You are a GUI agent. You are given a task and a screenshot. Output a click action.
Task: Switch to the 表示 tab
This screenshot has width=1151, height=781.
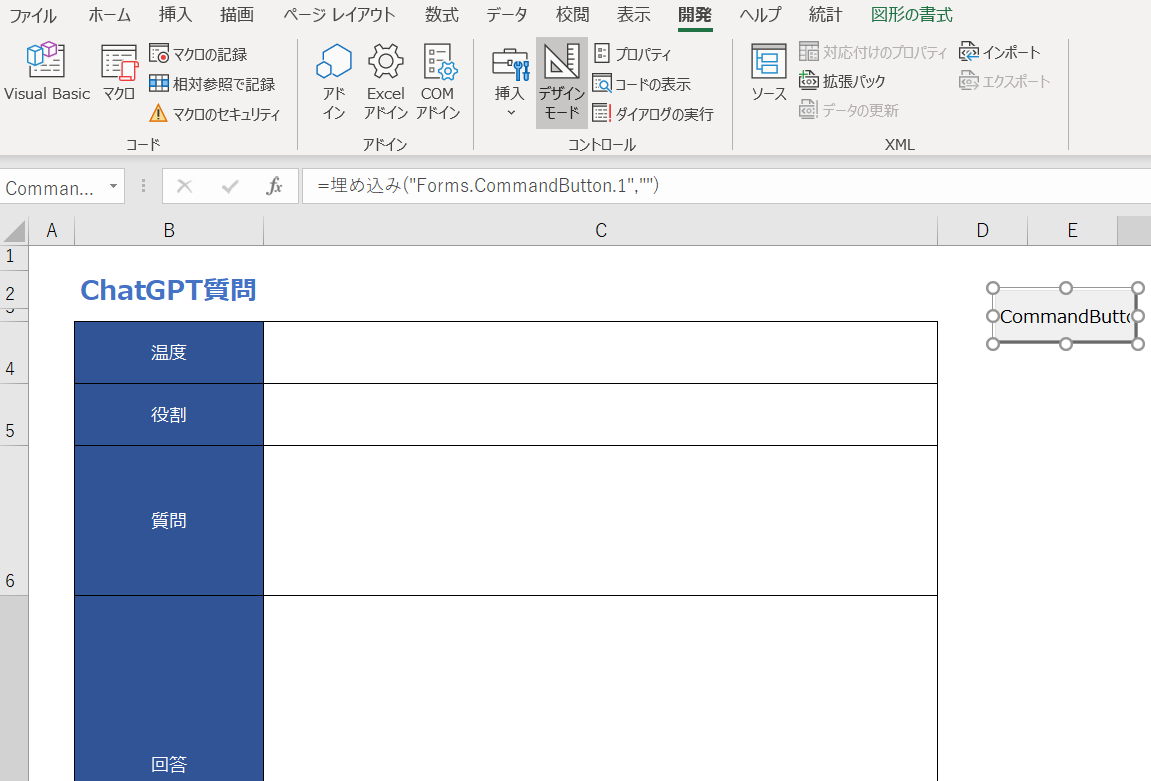click(633, 15)
